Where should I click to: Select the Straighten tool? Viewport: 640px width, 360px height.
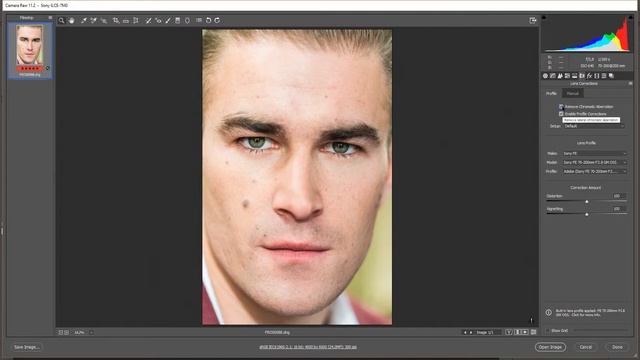(126, 20)
